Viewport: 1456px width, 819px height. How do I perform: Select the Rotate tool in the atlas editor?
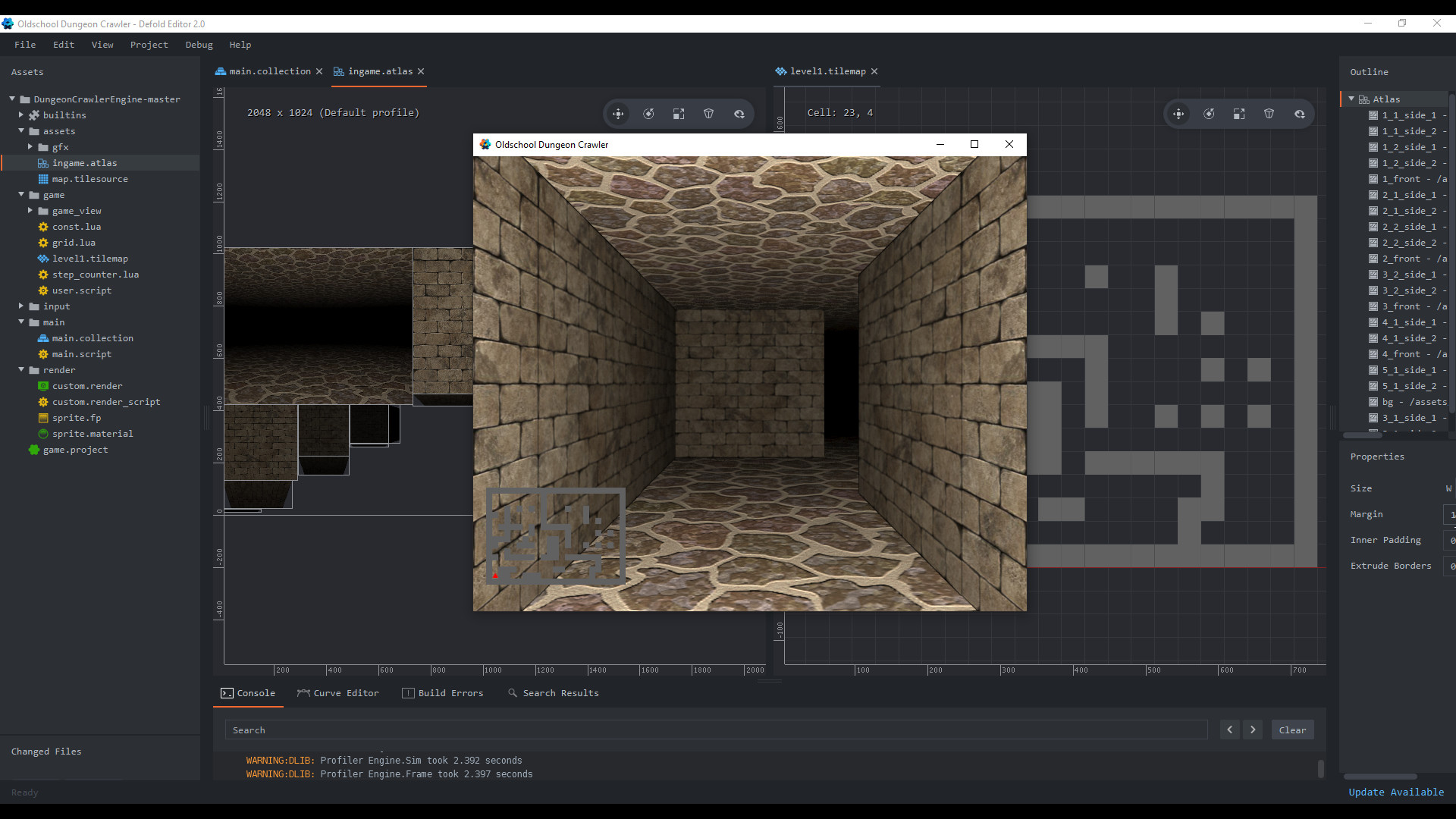click(648, 114)
